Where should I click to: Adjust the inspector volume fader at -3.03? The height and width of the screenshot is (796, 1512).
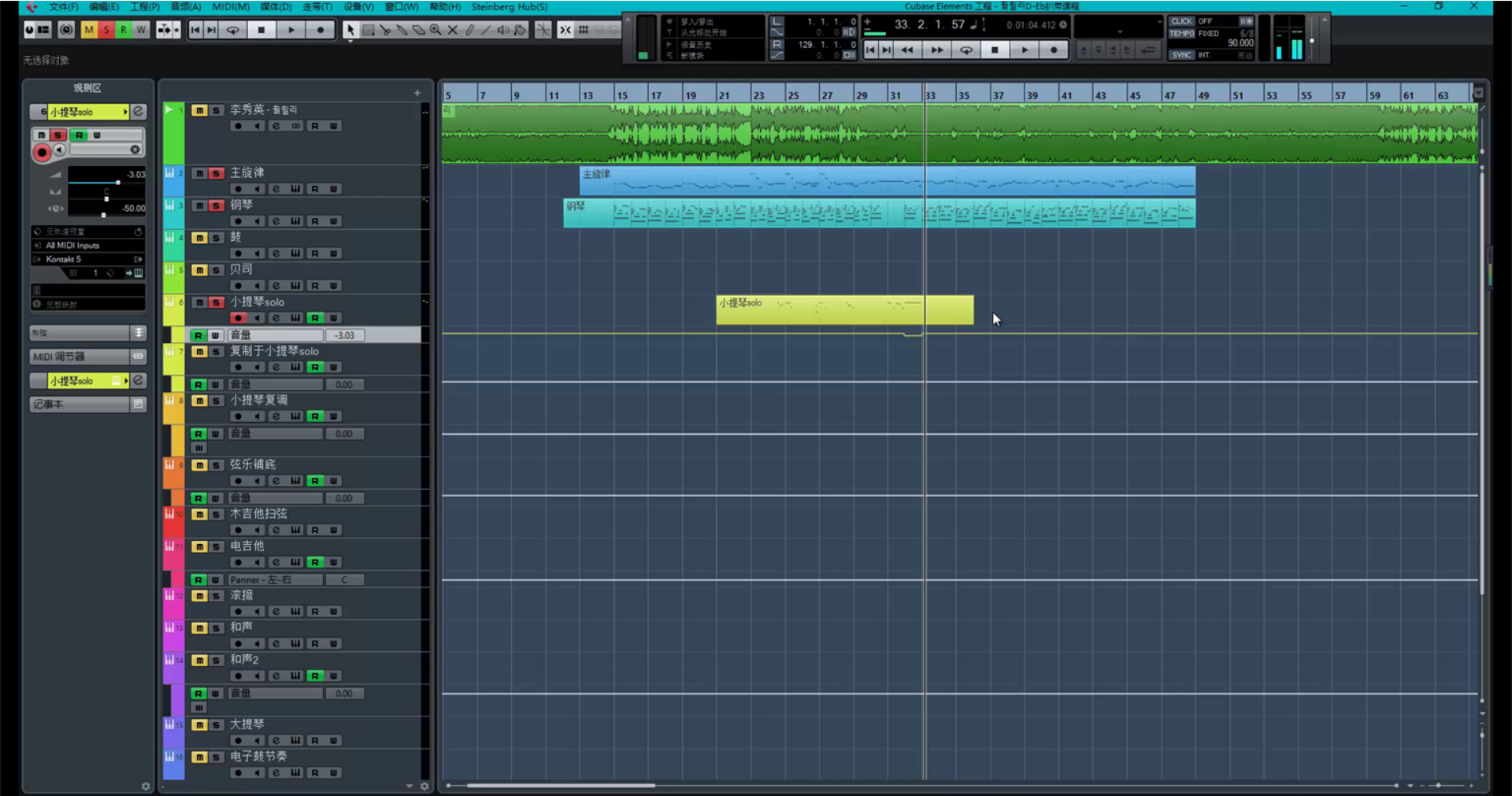click(117, 183)
